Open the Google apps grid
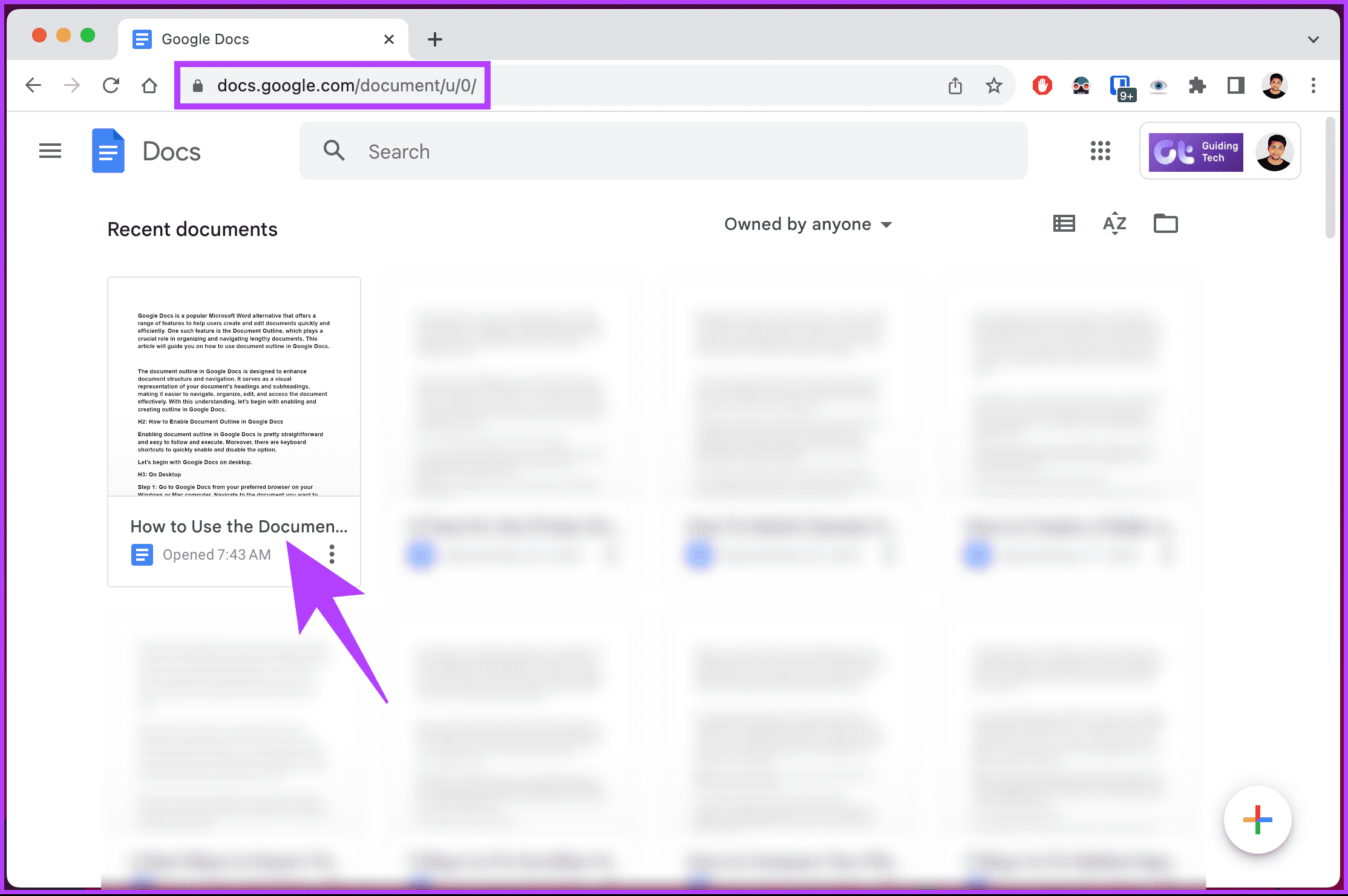The width and height of the screenshot is (1348, 896). pyautogui.click(x=1100, y=151)
